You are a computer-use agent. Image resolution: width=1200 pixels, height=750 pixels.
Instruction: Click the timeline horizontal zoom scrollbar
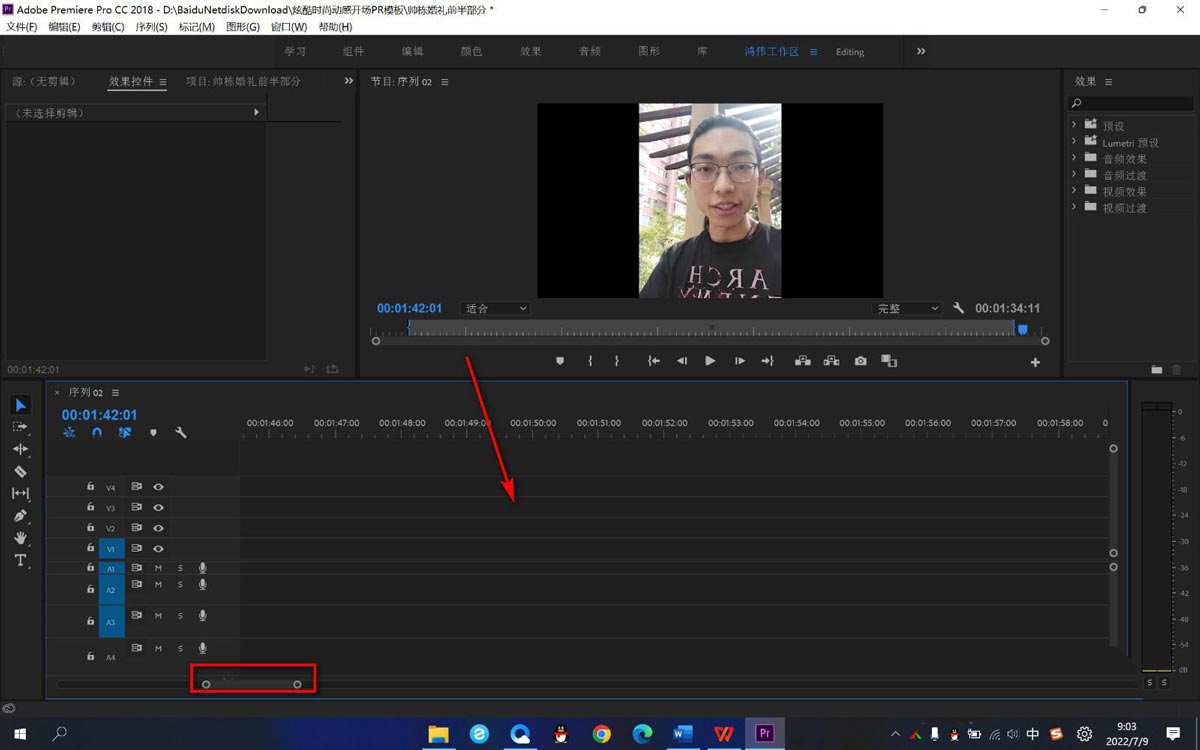(251, 684)
